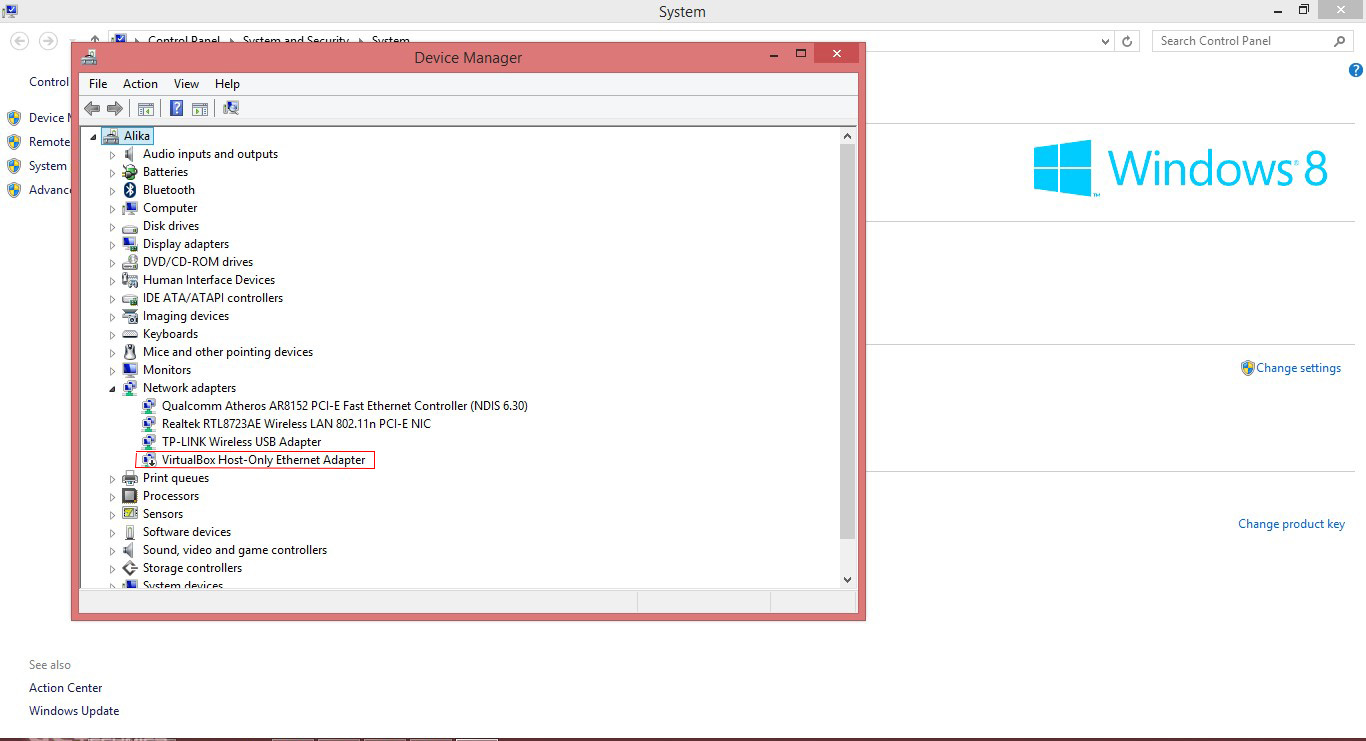Click the search magnifier icon in Search Control Panel
The width and height of the screenshot is (1366, 741).
point(1340,41)
